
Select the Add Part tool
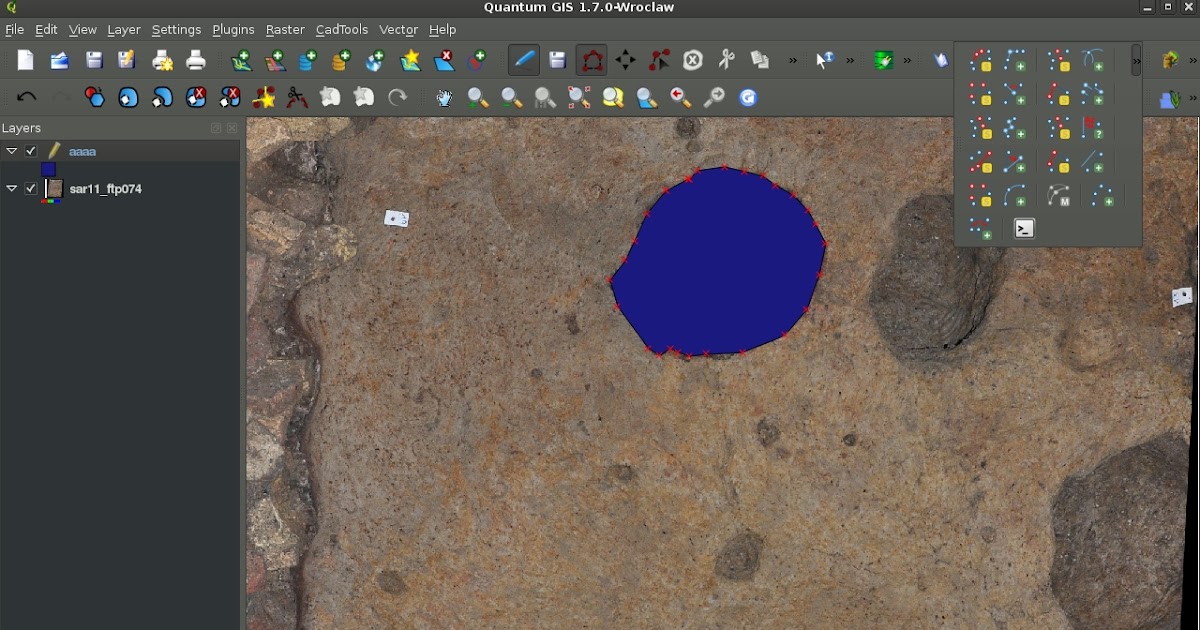163,98
